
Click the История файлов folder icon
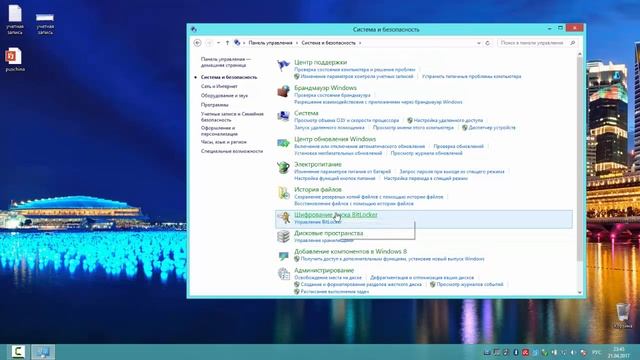pyautogui.click(x=283, y=193)
